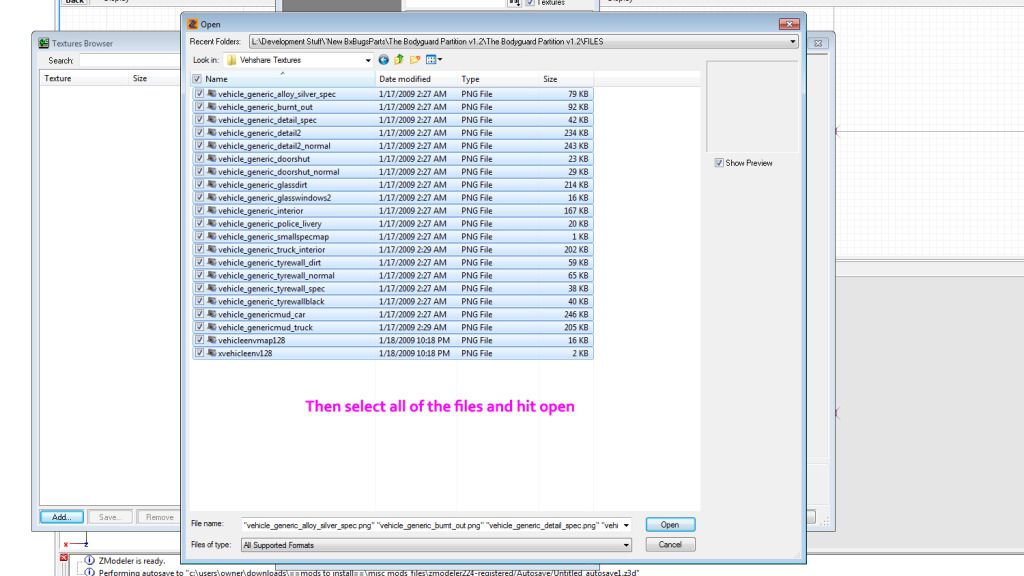Click the '234 KB' size cell
This screenshot has height=576, width=1024.
tap(576, 133)
